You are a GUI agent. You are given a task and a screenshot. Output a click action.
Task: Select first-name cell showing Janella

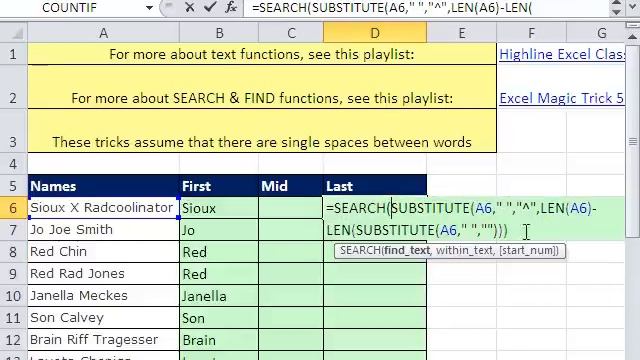219,296
